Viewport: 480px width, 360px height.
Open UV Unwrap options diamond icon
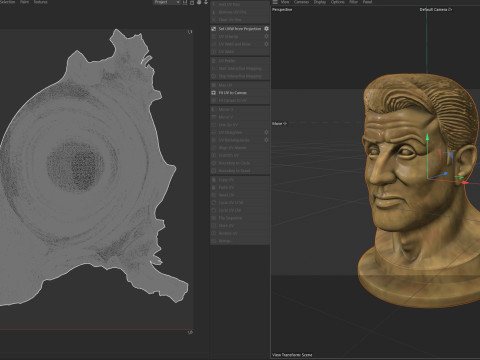tap(266, 36)
